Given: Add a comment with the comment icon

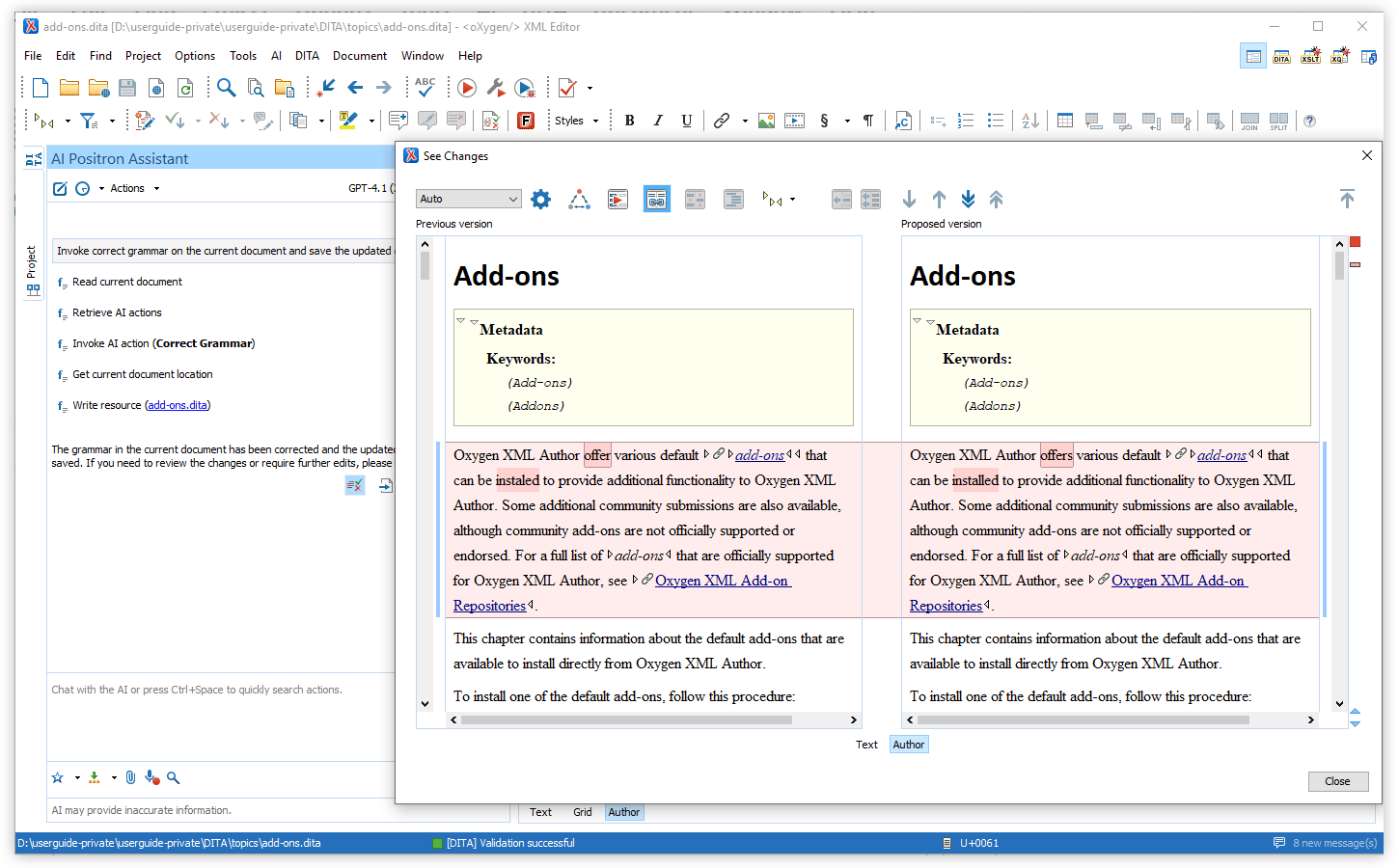Looking at the screenshot, I should [x=398, y=121].
